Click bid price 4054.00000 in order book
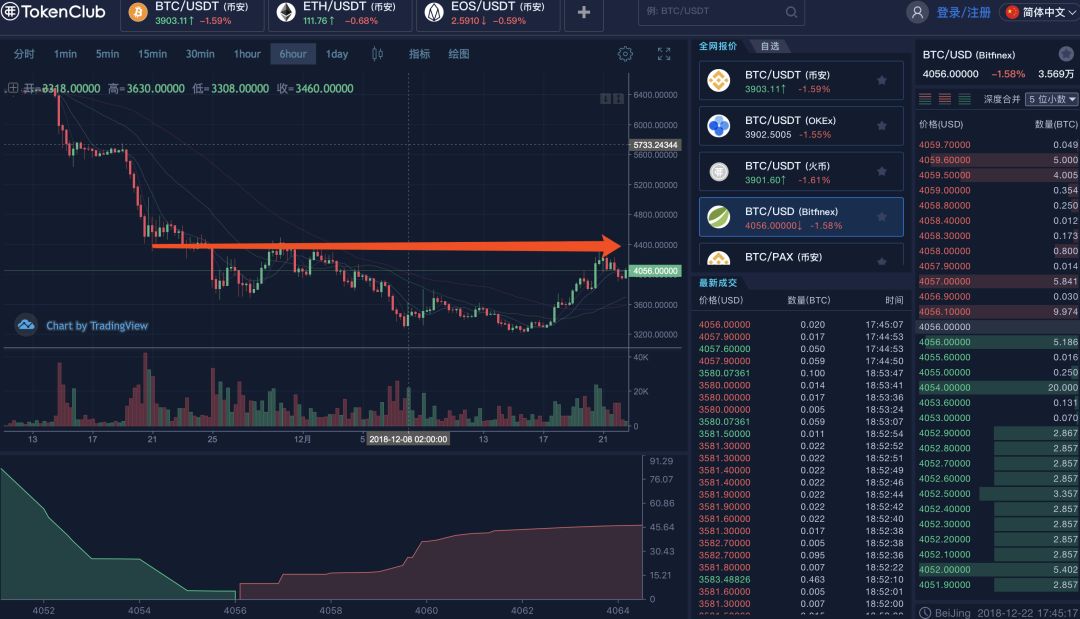The image size is (1080, 619). (x=944, y=388)
